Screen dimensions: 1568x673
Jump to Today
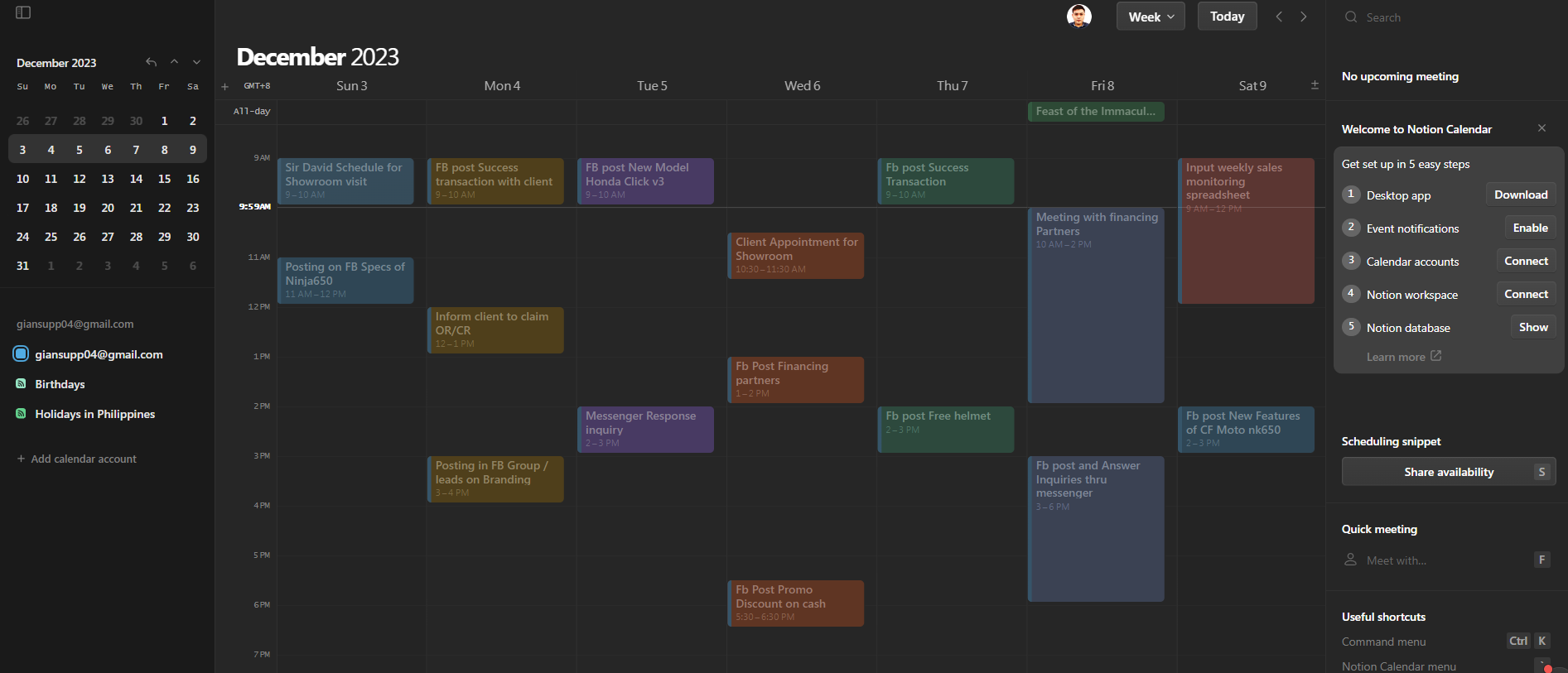[1227, 17]
